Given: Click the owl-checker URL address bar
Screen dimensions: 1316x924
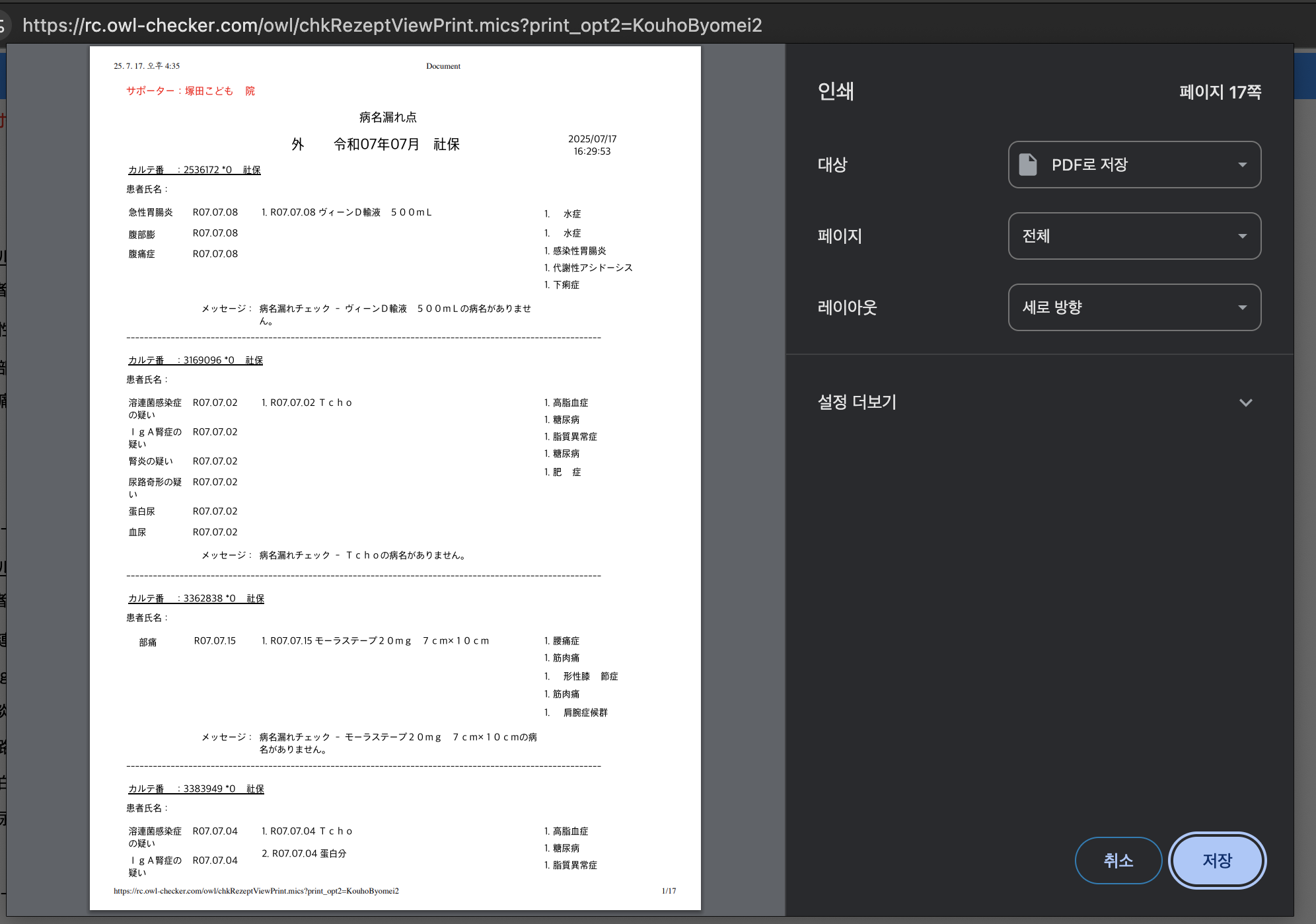Looking at the screenshot, I should click(392, 25).
